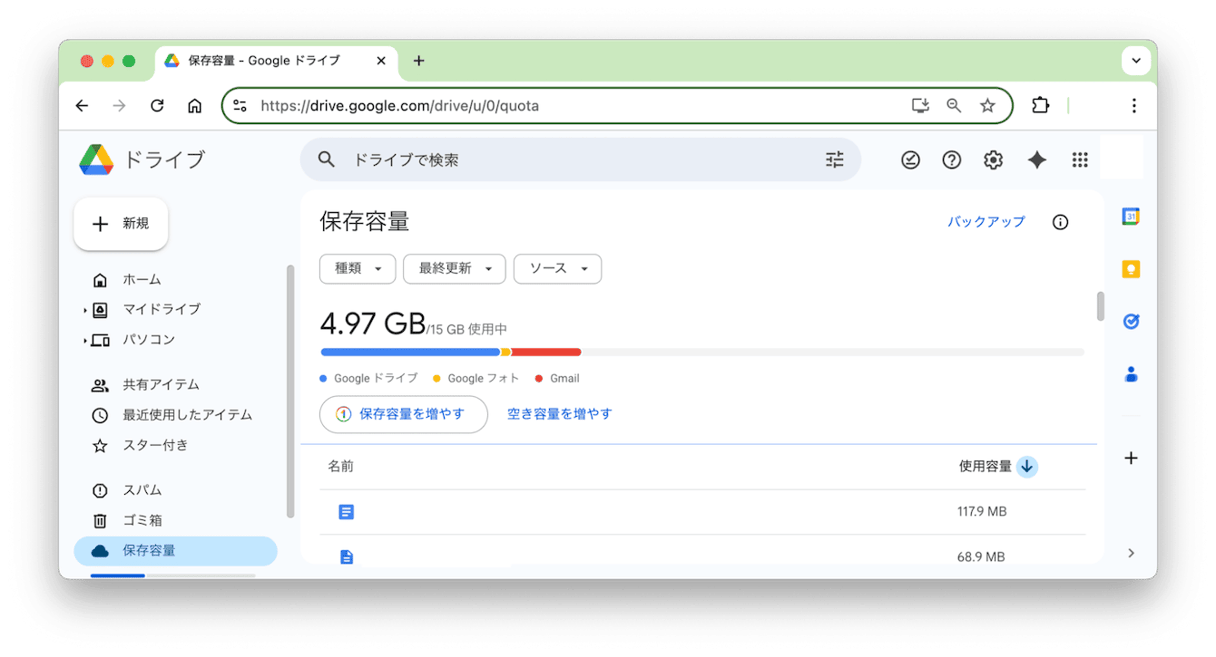The width and height of the screenshot is (1216, 657).
Task: Click the 新規 button
Action: click(121, 224)
